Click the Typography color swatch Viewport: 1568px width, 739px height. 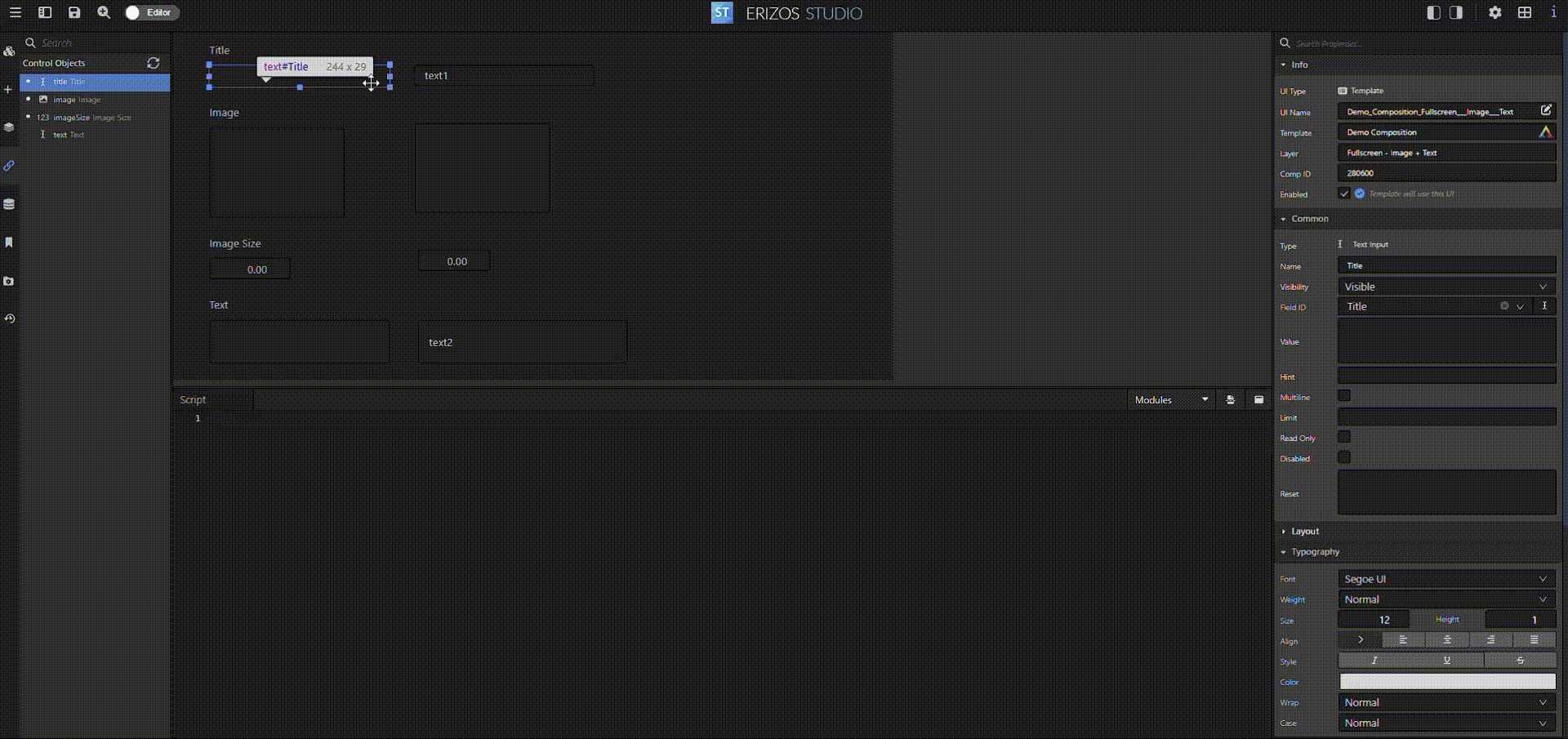[x=1446, y=682]
